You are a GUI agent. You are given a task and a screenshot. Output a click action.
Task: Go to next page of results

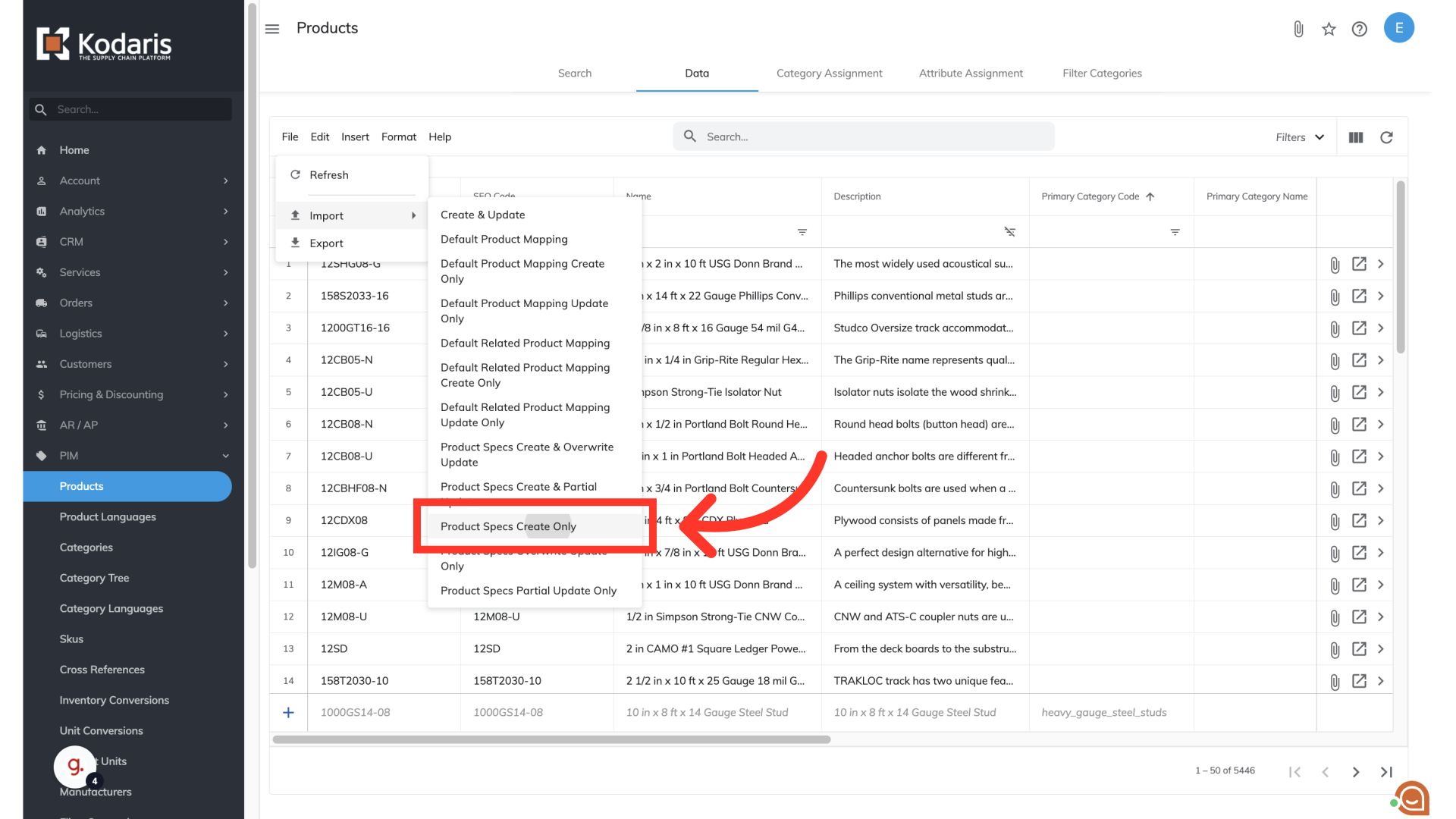click(1355, 772)
